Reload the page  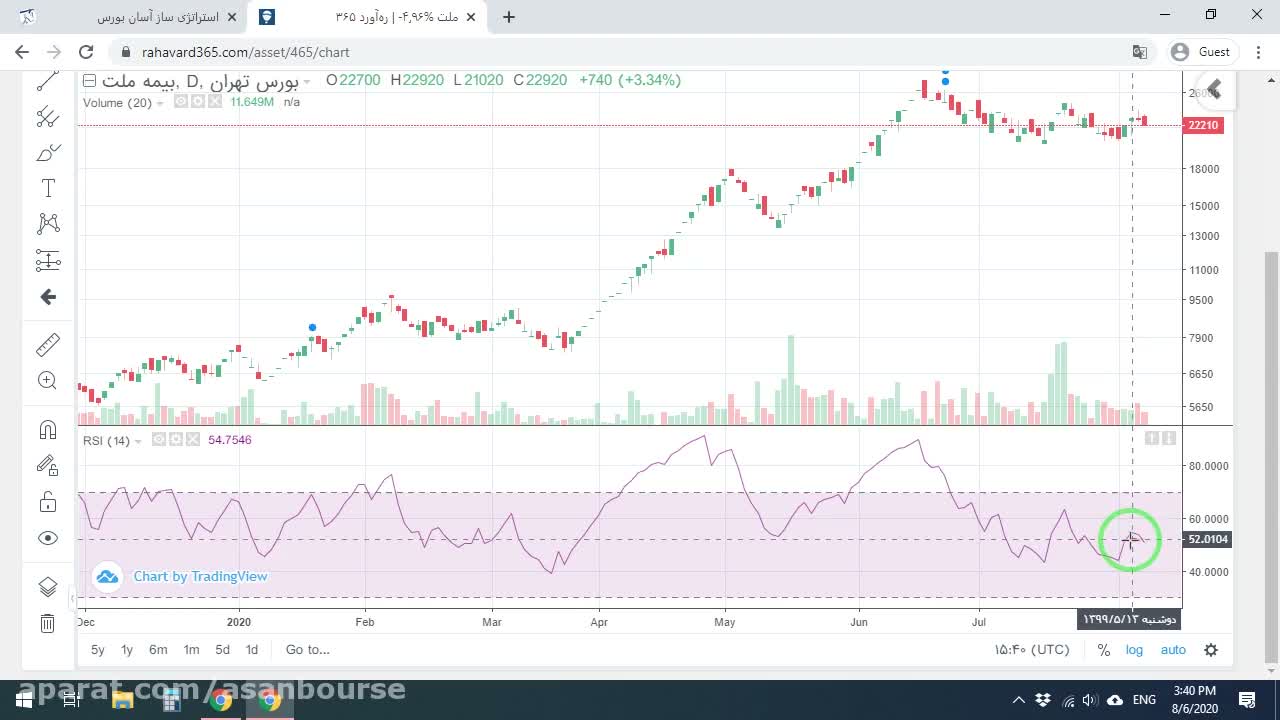click(x=86, y=52)
